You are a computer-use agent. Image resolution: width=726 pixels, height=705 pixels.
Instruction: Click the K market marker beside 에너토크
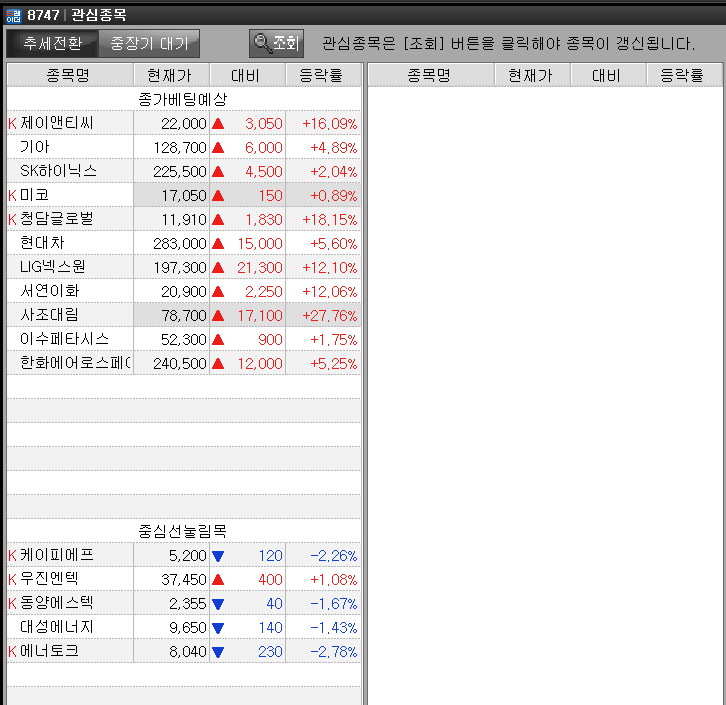pos(13,652)
